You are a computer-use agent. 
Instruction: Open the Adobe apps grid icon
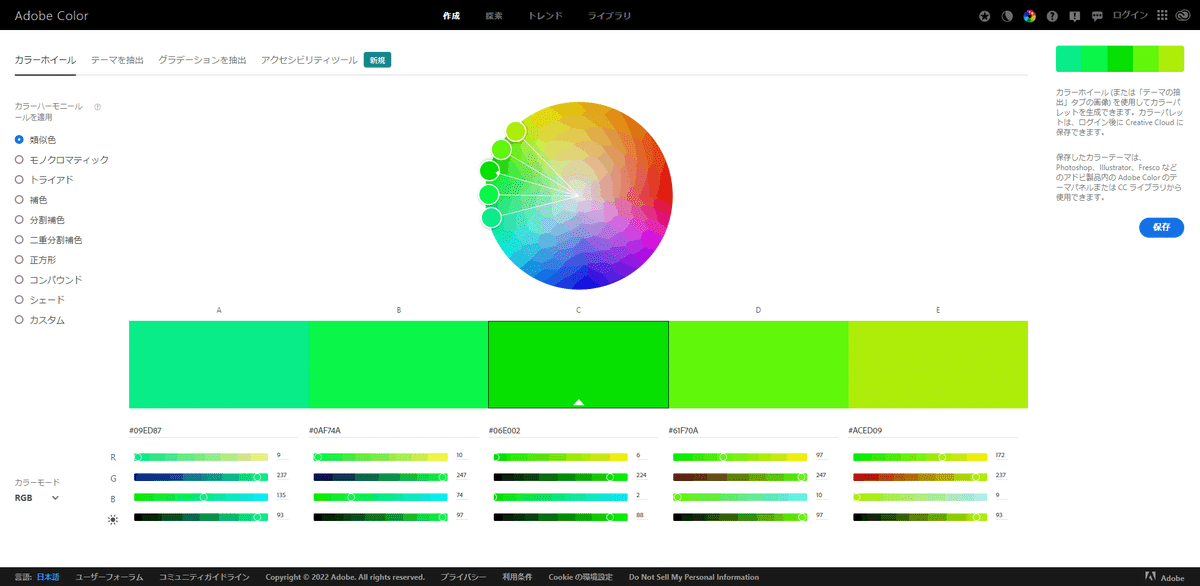(x=1162, y=16)
